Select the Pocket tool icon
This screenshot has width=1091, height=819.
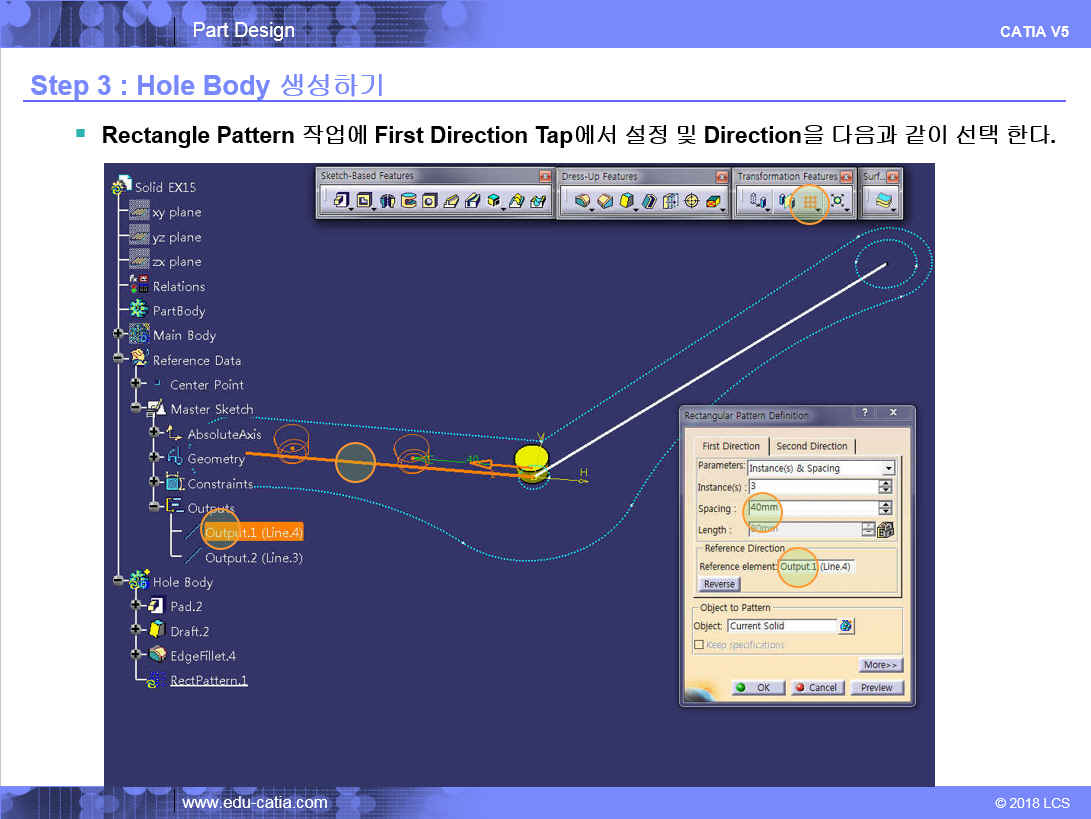[364, 201]
